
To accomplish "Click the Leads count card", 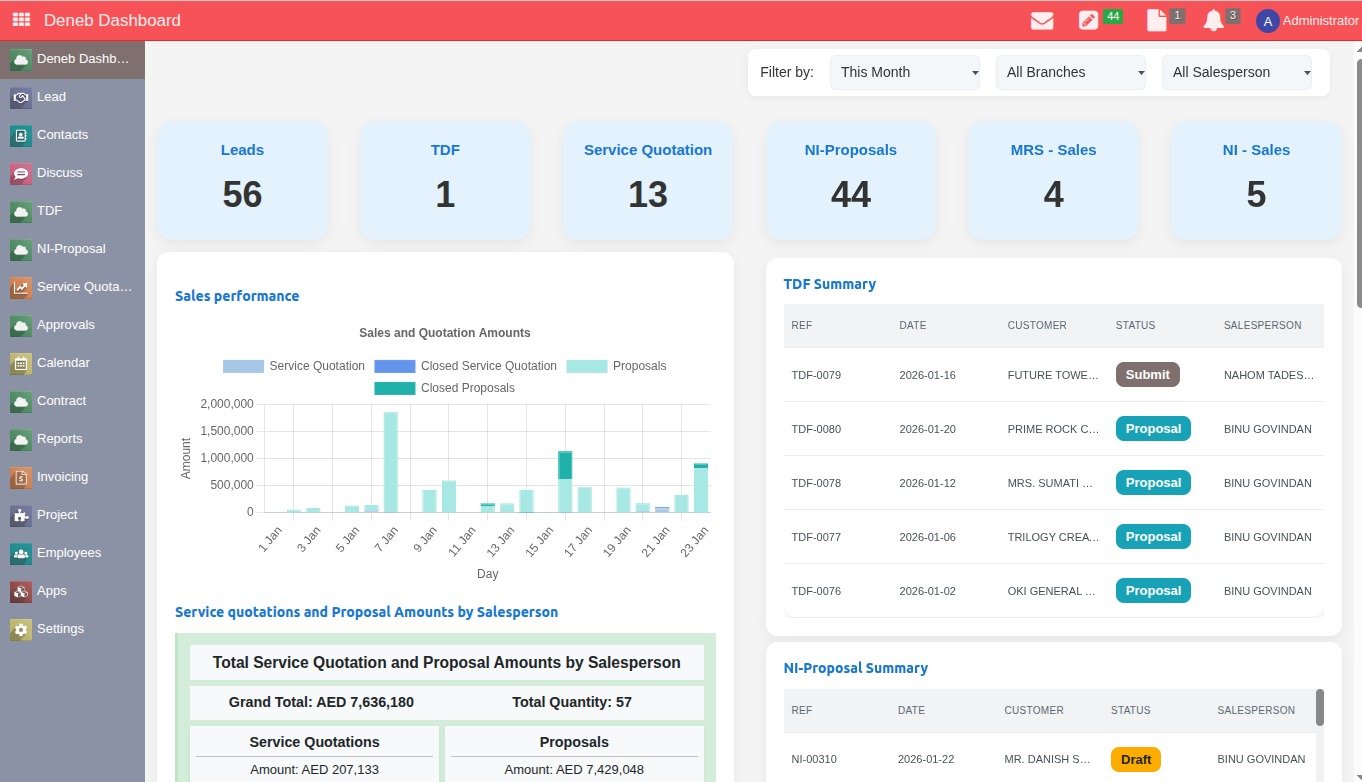I will coord(242,181).
